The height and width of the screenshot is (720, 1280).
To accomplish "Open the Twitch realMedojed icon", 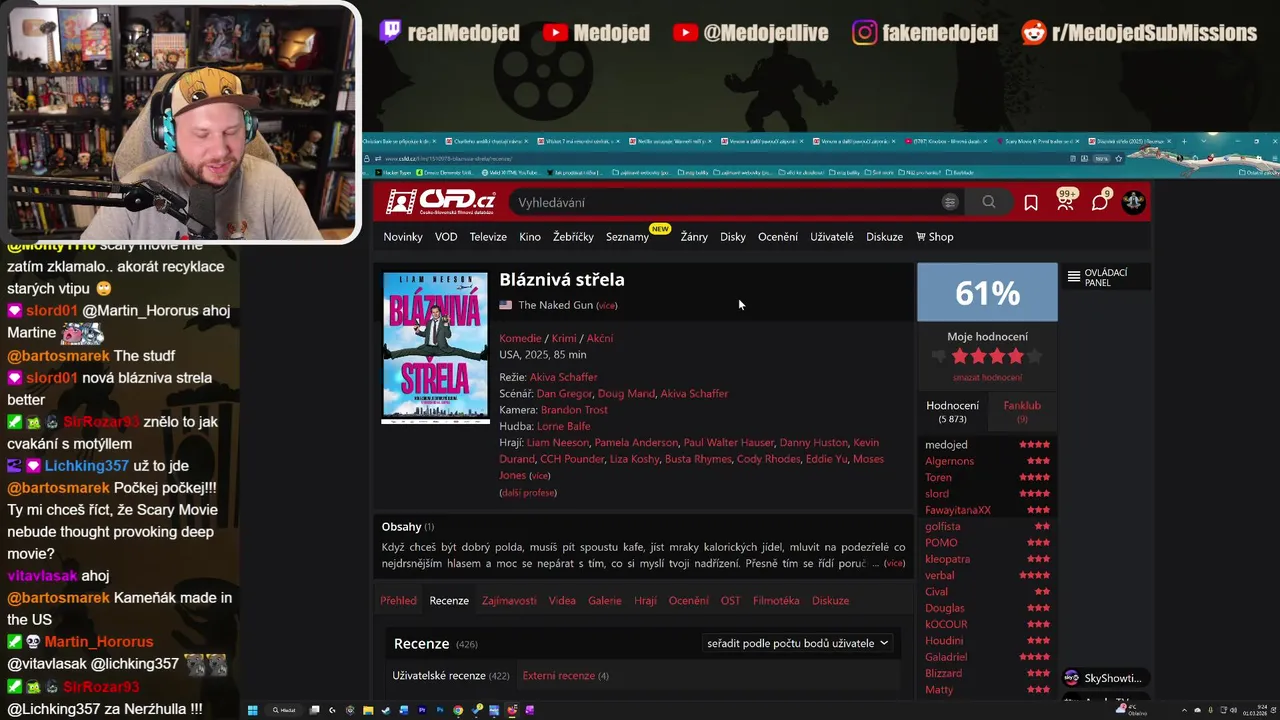I will [390, 32].
